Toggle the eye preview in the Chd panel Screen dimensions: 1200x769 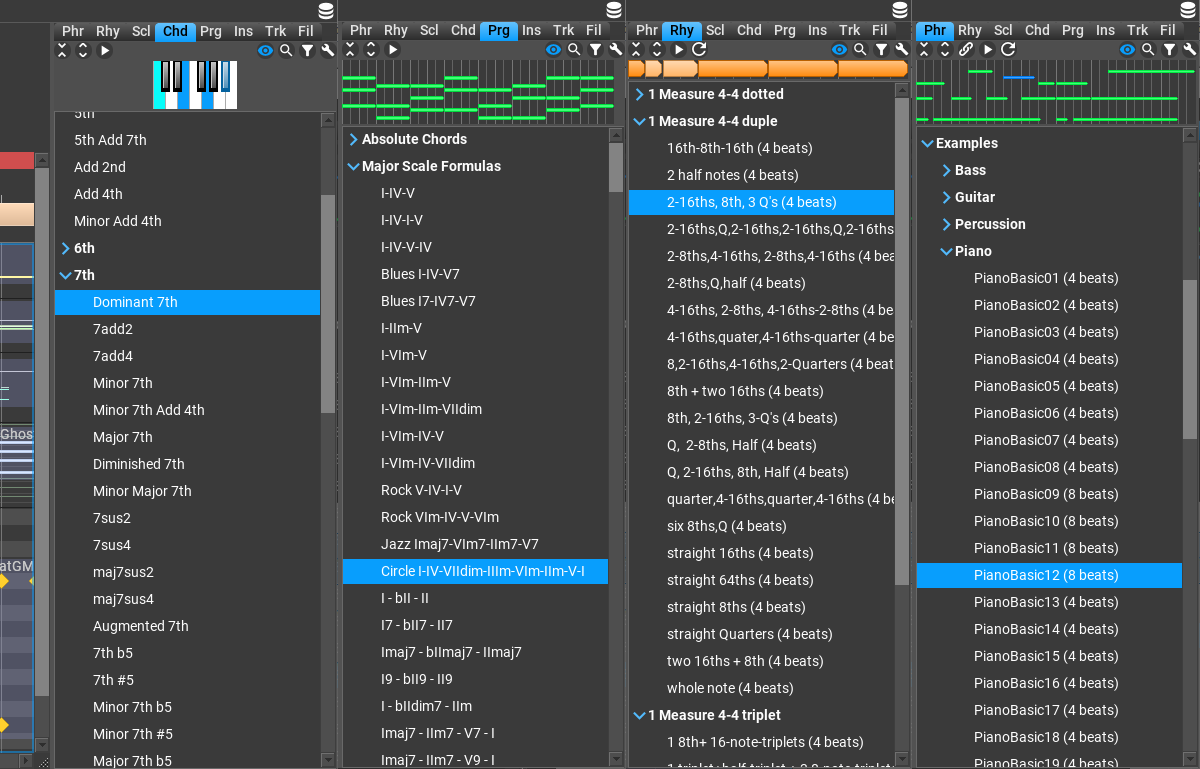(x=264, y=49)
